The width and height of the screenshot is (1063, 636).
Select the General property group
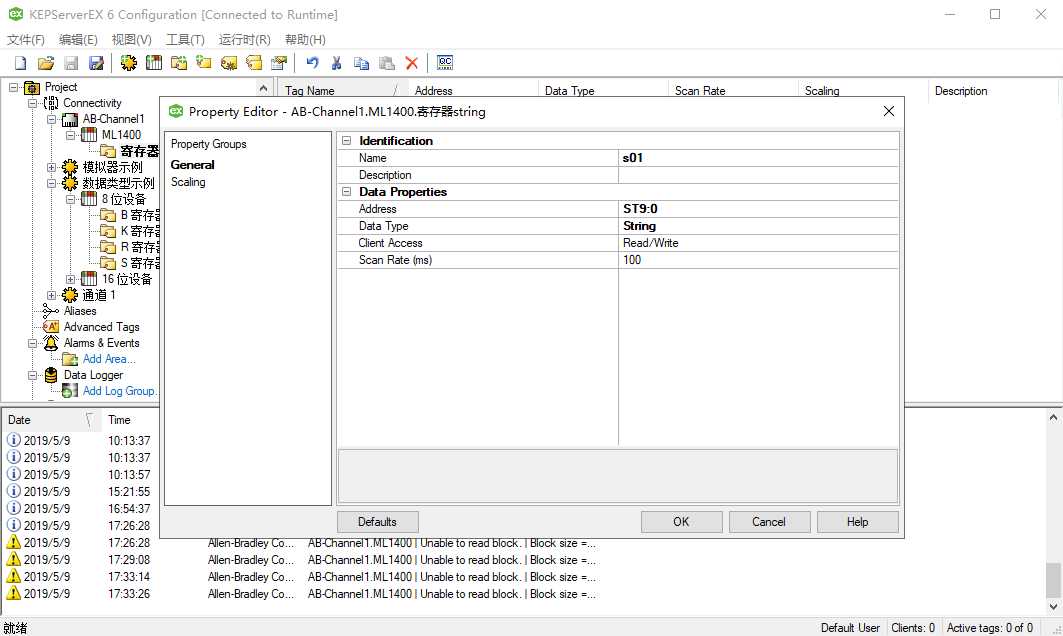click(193, 165)
